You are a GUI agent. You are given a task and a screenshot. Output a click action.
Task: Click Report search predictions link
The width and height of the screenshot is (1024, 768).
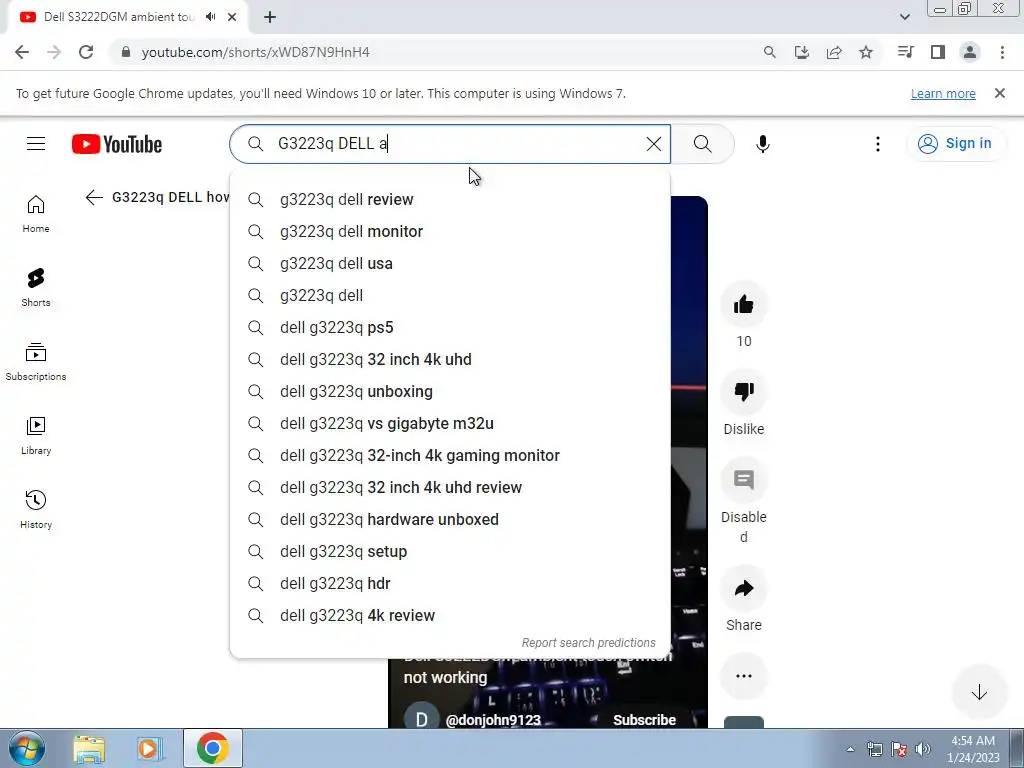pyautogui.click(x=588, y=643)
